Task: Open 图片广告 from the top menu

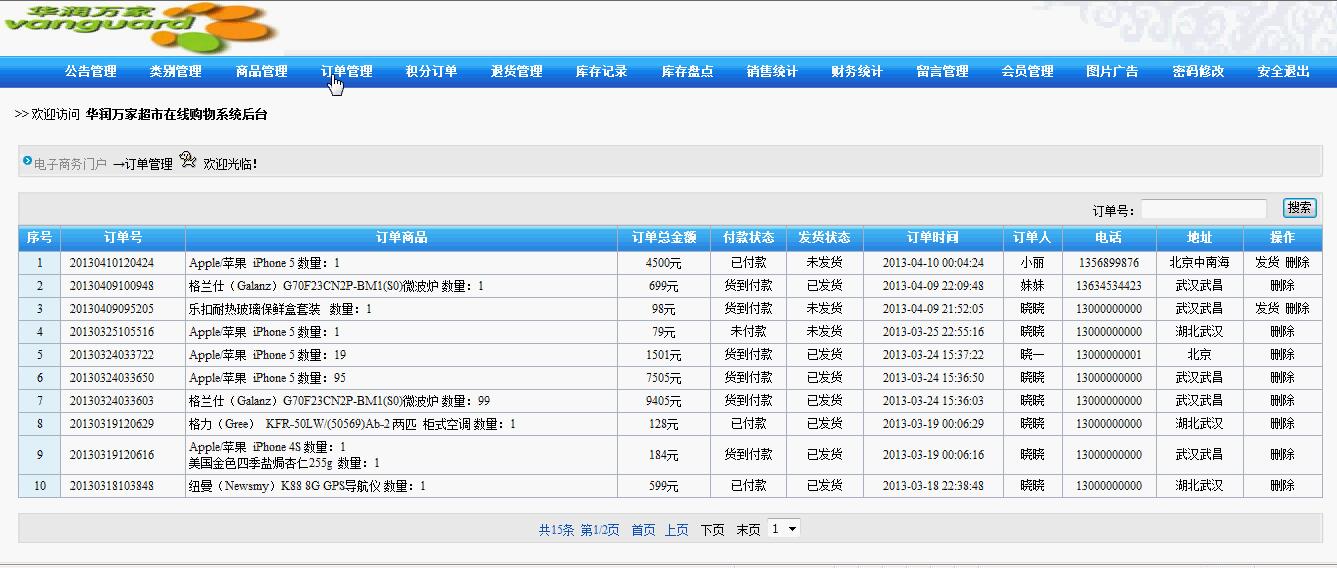Action: click(x=1112, y=72)
